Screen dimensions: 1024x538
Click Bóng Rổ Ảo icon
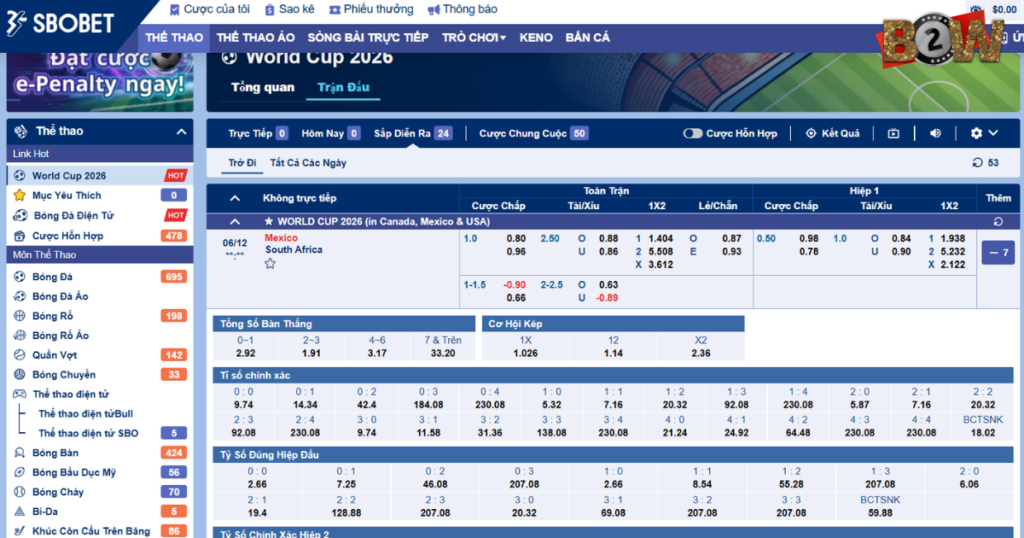click(x=20, y=336)
